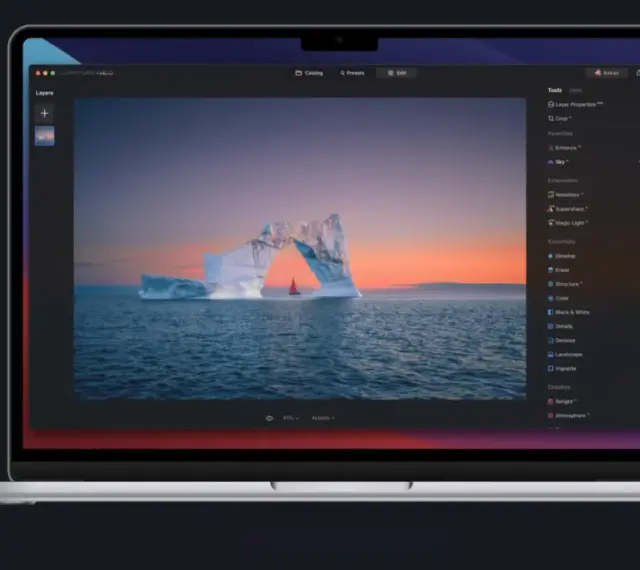Switch to the Catalog tab

(x=309, y=73)
